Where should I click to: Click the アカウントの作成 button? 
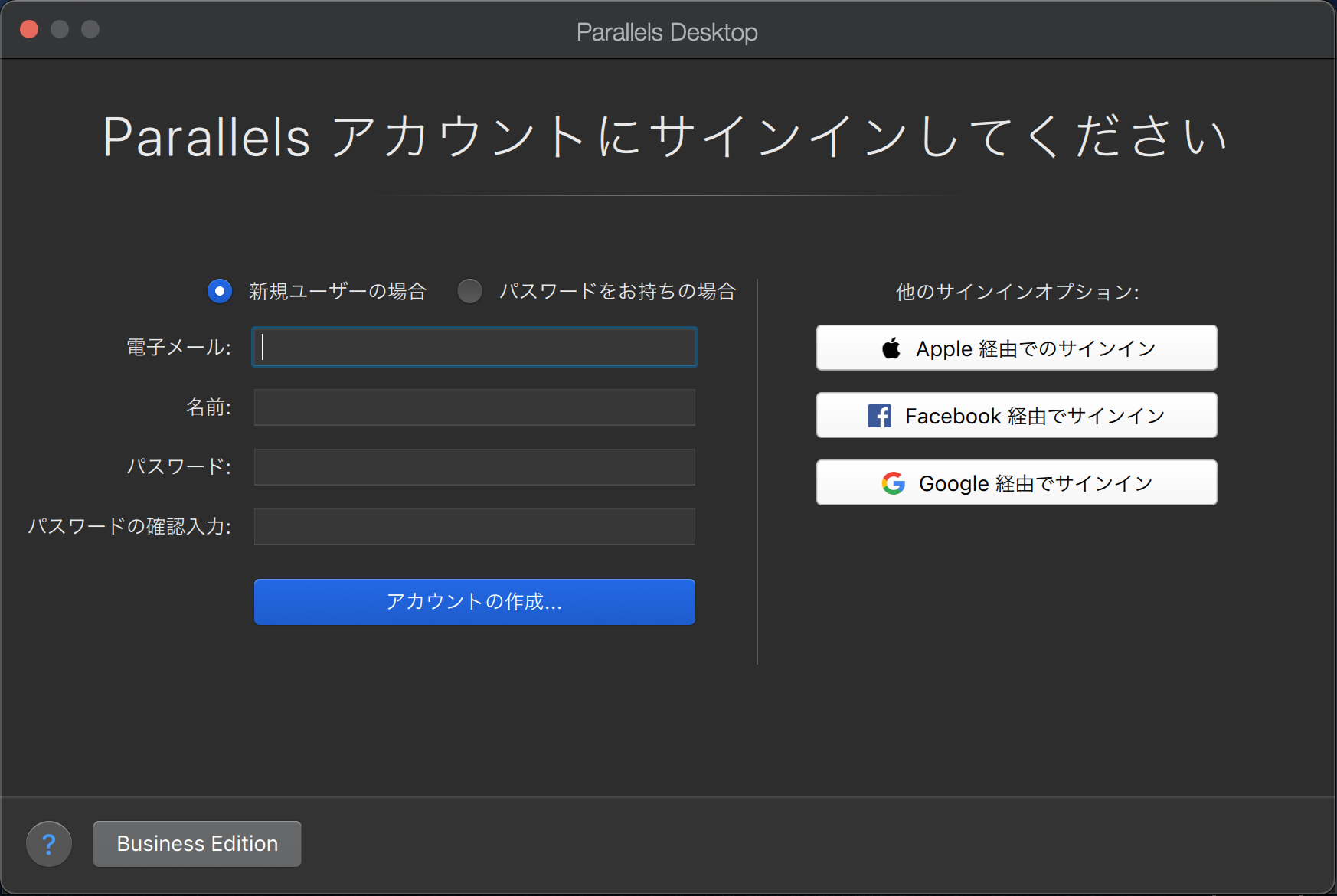[474, 602]
